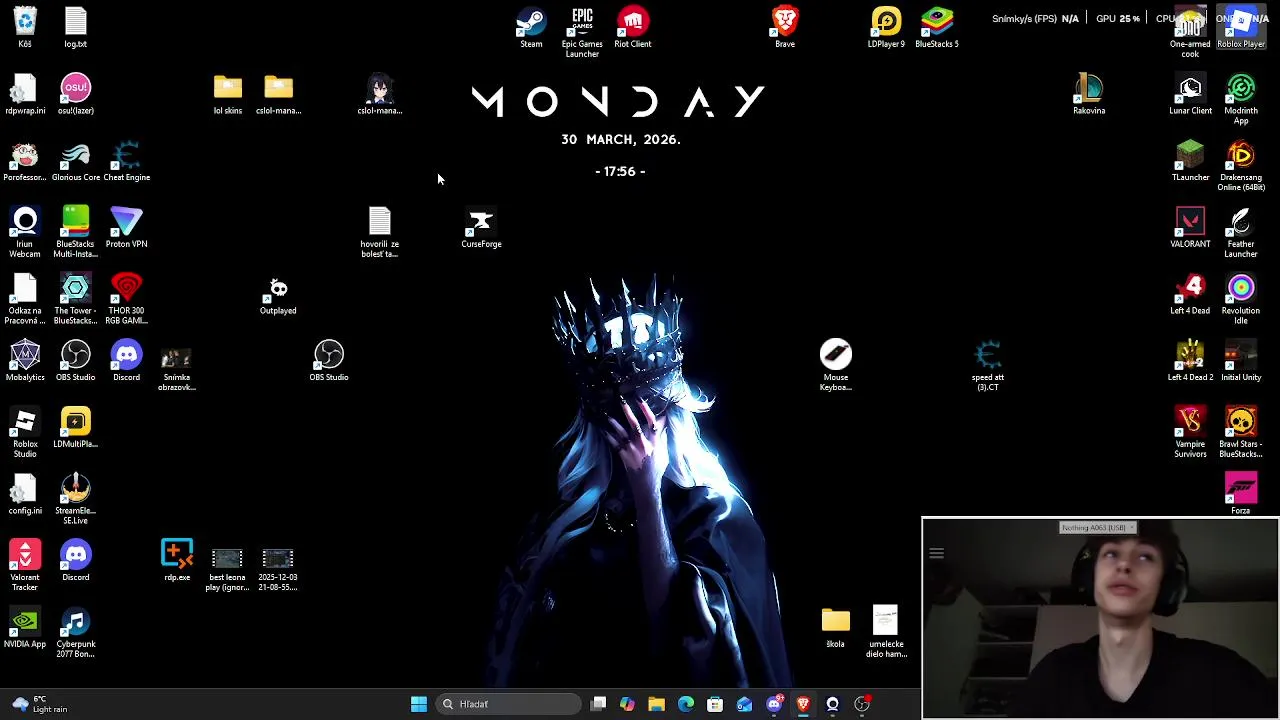Open the Roblox Player shortcut
This screenshot has width=1280, height=720.
pyautogui.click(x=1241, y=27)
